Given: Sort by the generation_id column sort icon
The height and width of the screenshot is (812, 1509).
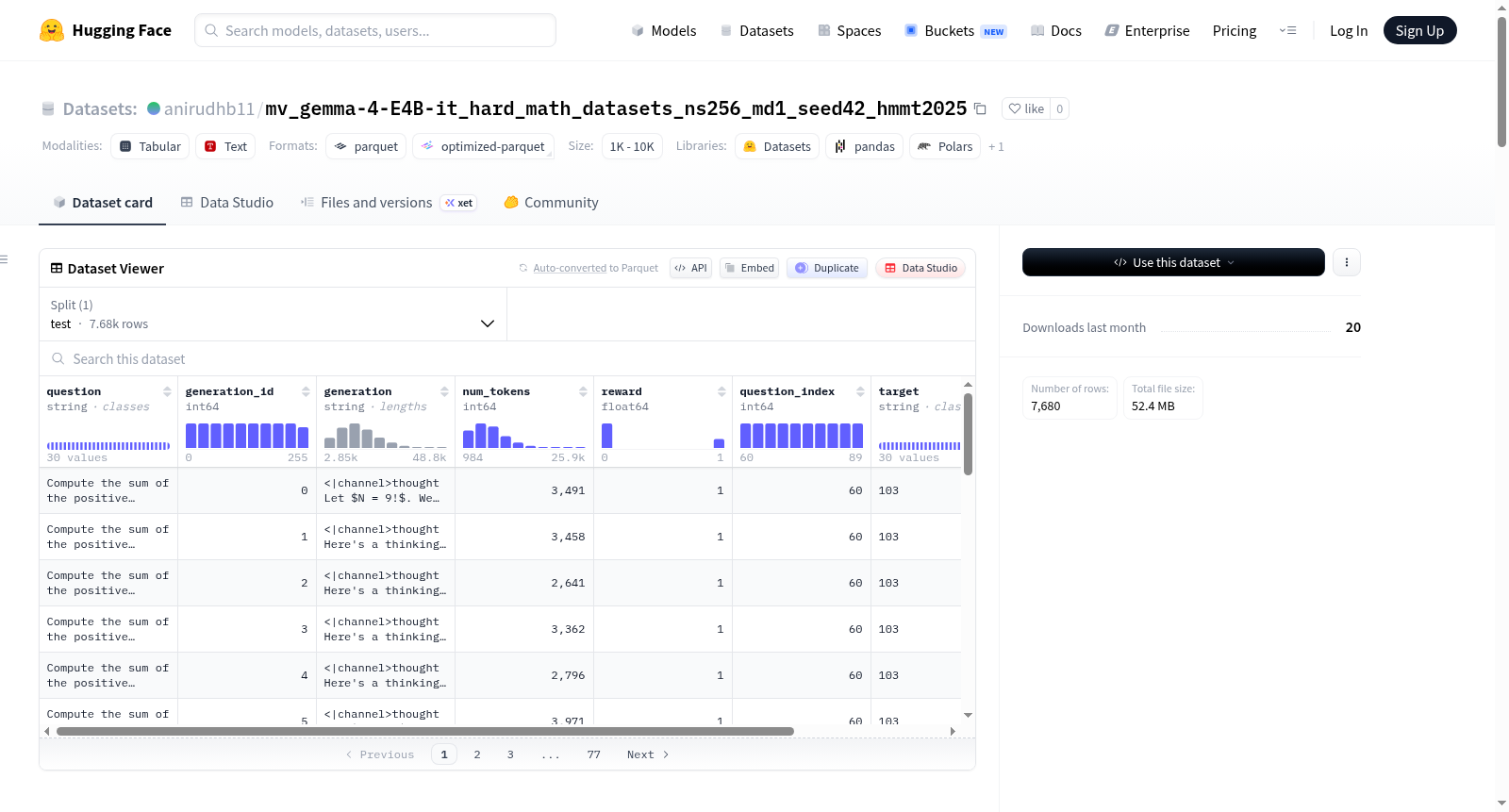Looking at the screenshot, I should pos(306,391).
